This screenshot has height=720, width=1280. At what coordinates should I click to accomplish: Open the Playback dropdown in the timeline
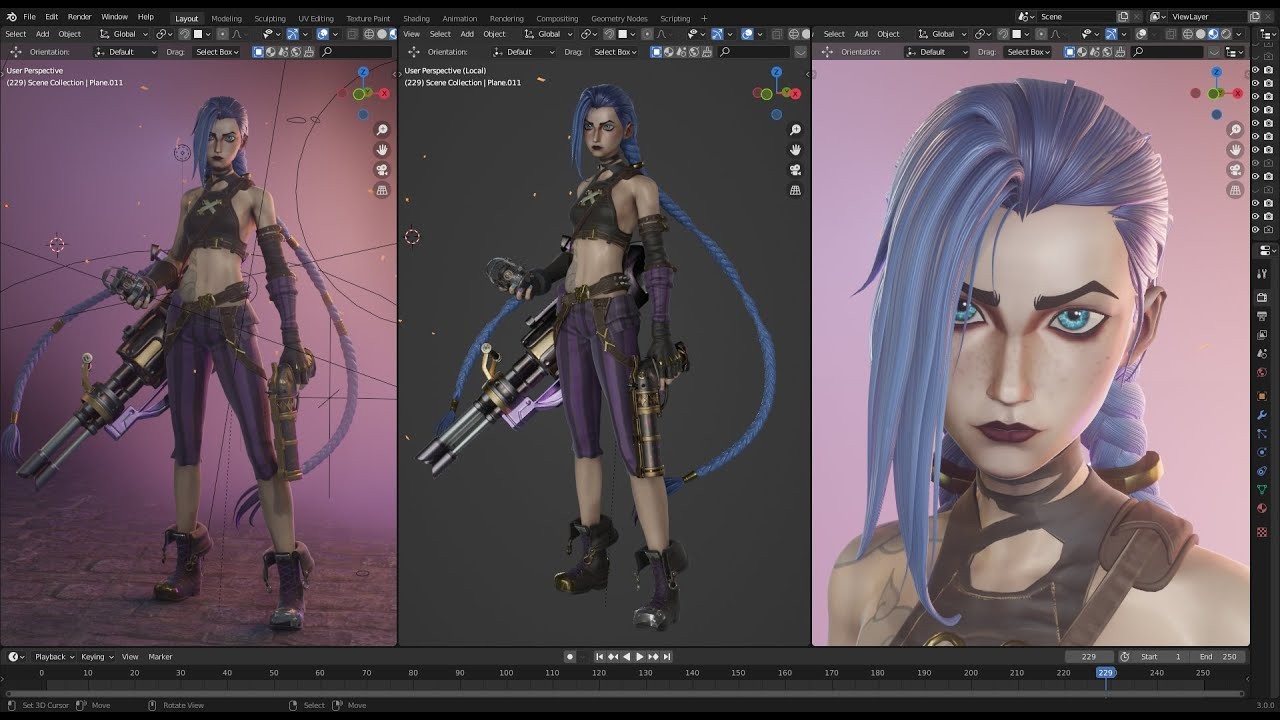click(x=53, y=657)
